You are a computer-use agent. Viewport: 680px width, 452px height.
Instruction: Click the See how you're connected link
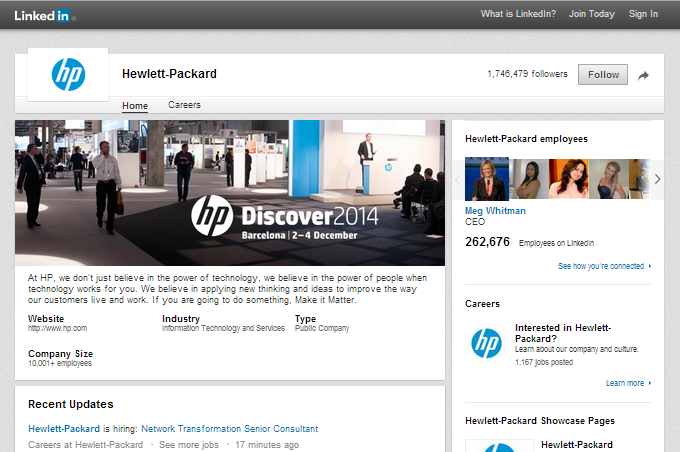tap(600, 267)
